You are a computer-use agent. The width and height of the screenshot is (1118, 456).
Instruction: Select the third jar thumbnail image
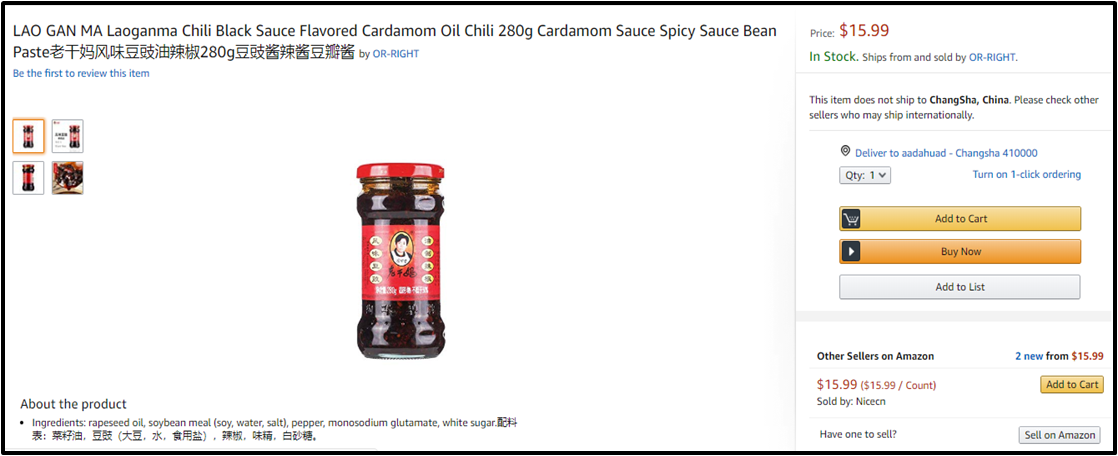coord(29,177)
